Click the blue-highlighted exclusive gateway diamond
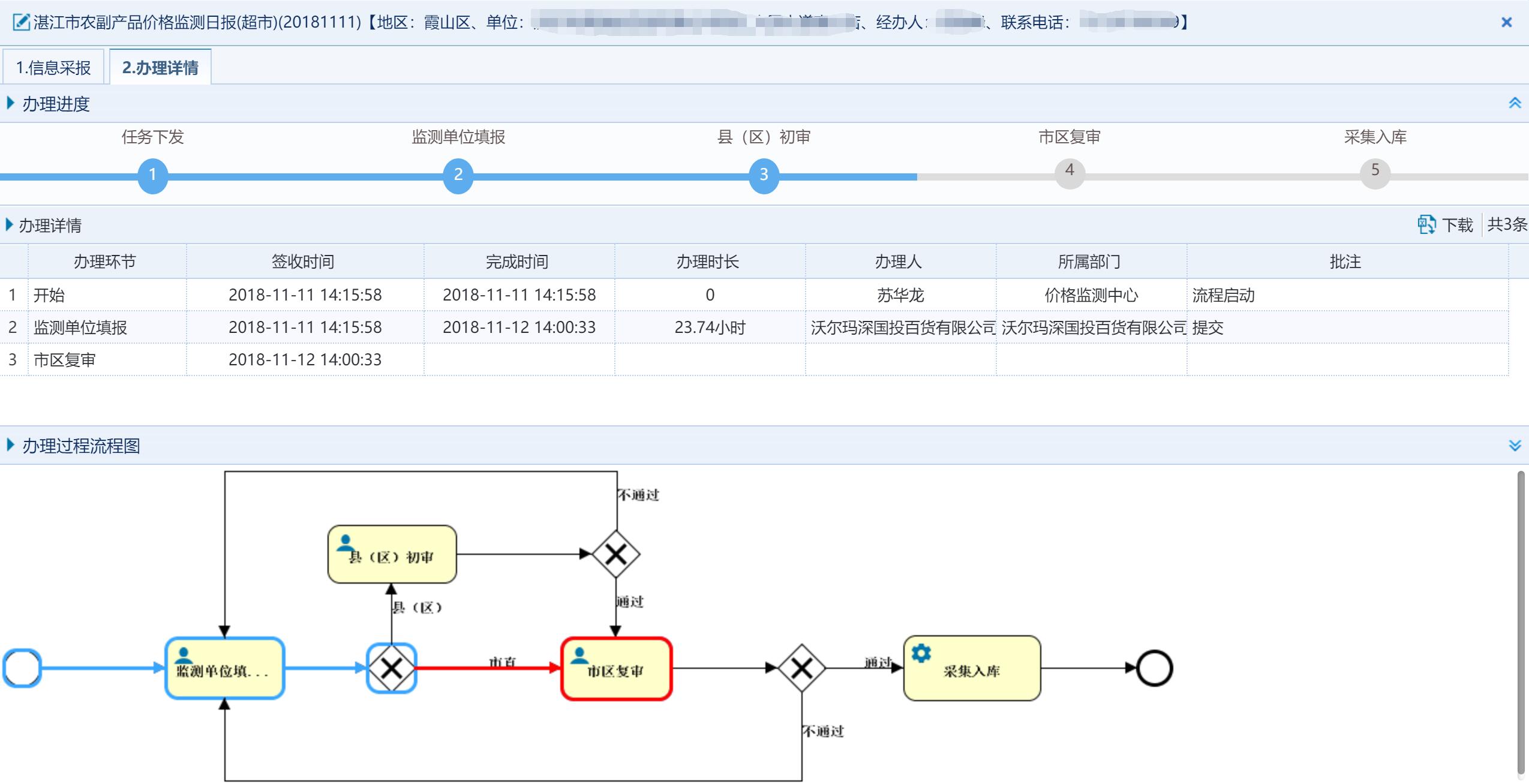This screenshot has height=784, width=1529. pyautogui.click(x=392, y=668)
